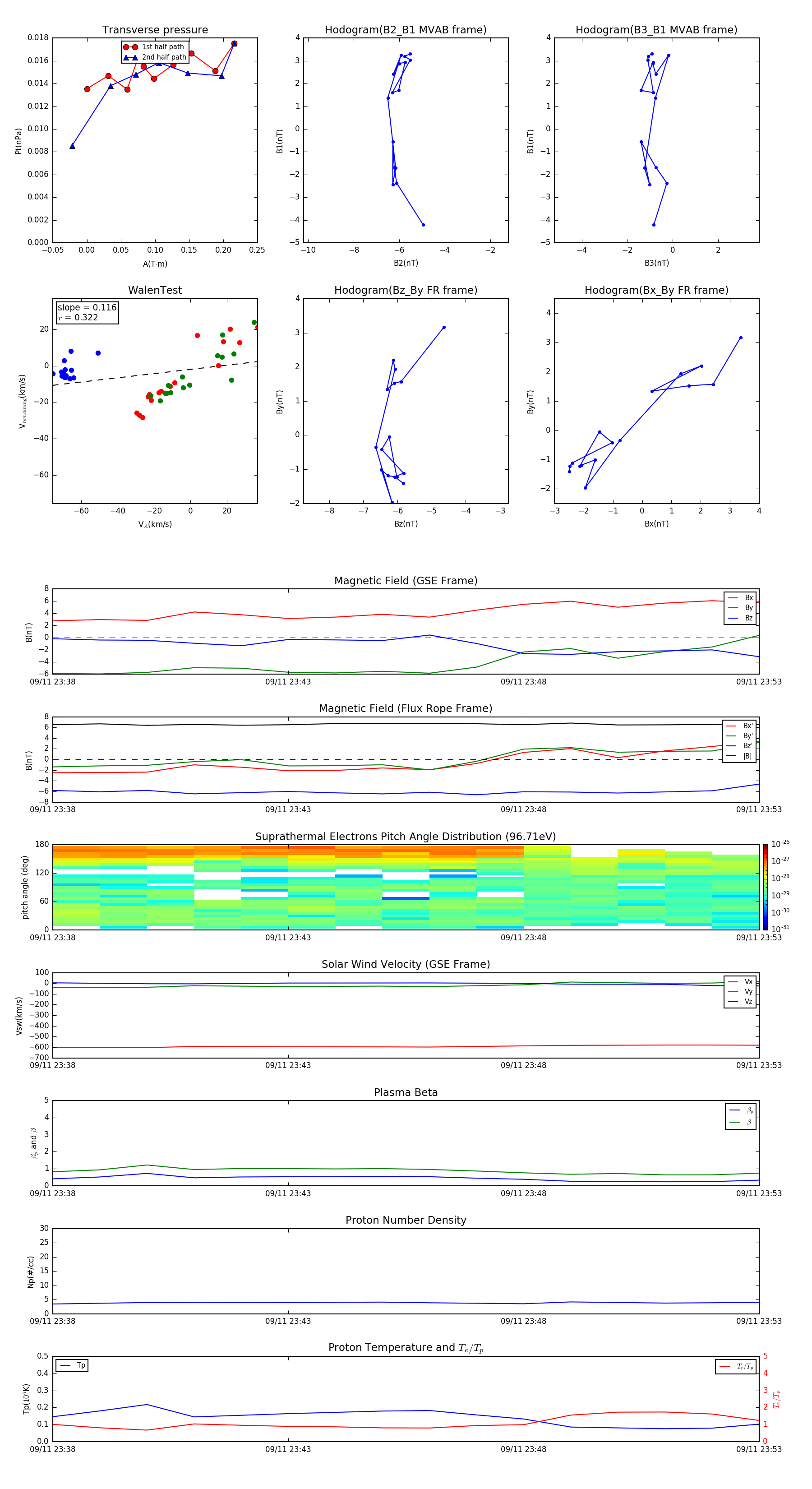Click the Vz legend entry

(x=740, y=1001)
